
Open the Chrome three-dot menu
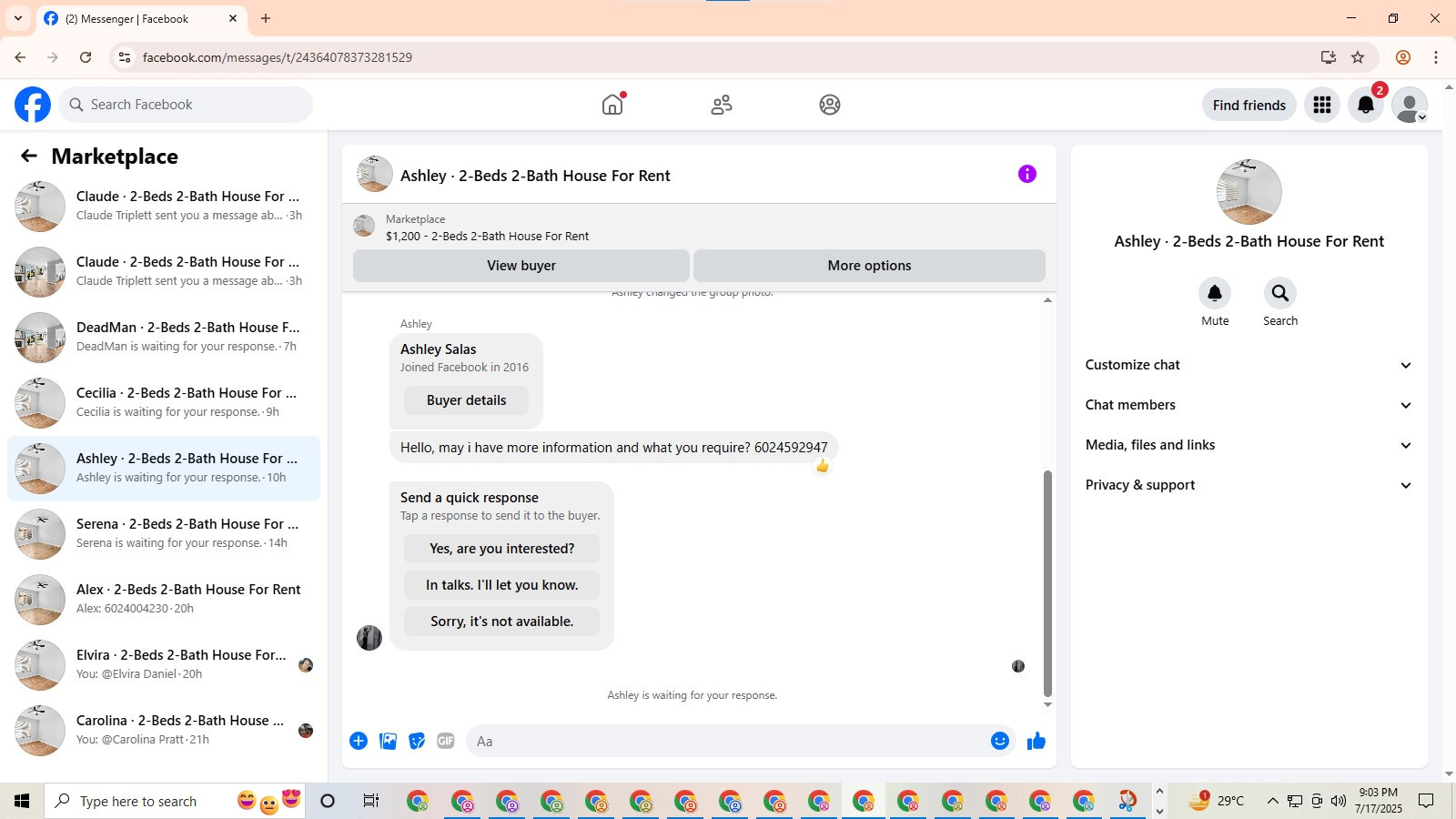pos(1436,57)
